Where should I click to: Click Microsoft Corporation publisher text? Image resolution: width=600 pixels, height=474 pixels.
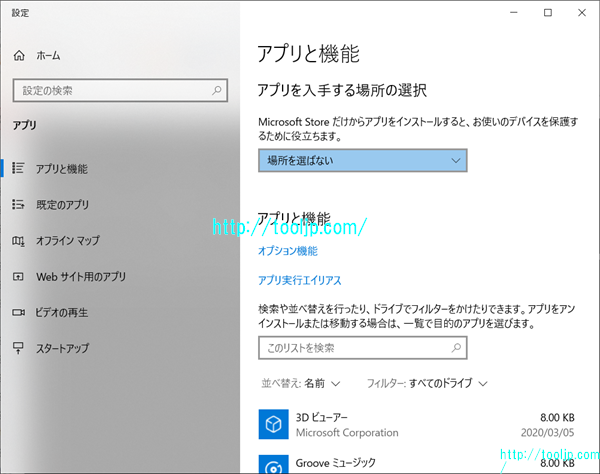[347, 433]
